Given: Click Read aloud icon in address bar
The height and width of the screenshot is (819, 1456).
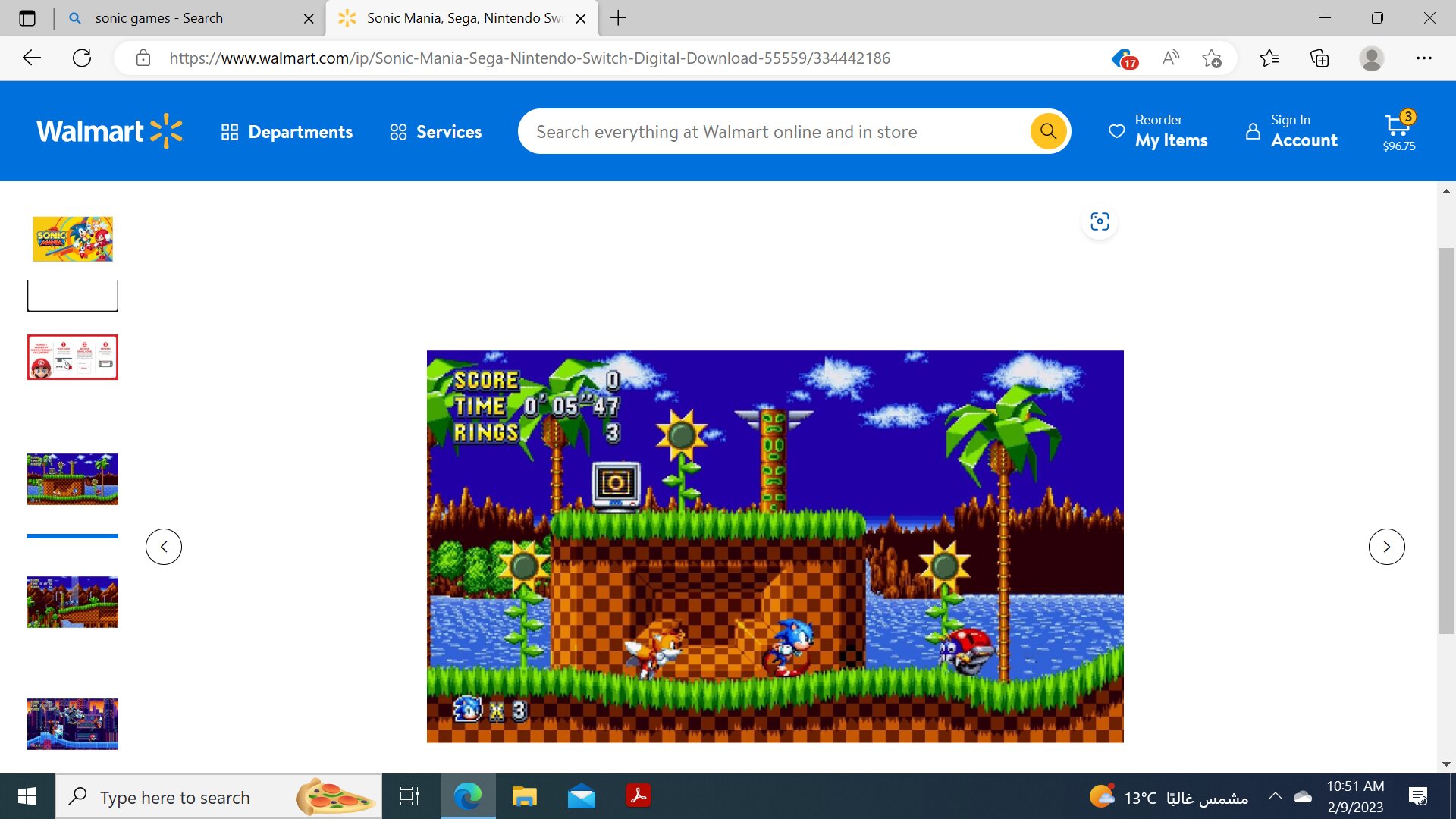Looking at the screenshot, I should click(x=1170, y=58).
